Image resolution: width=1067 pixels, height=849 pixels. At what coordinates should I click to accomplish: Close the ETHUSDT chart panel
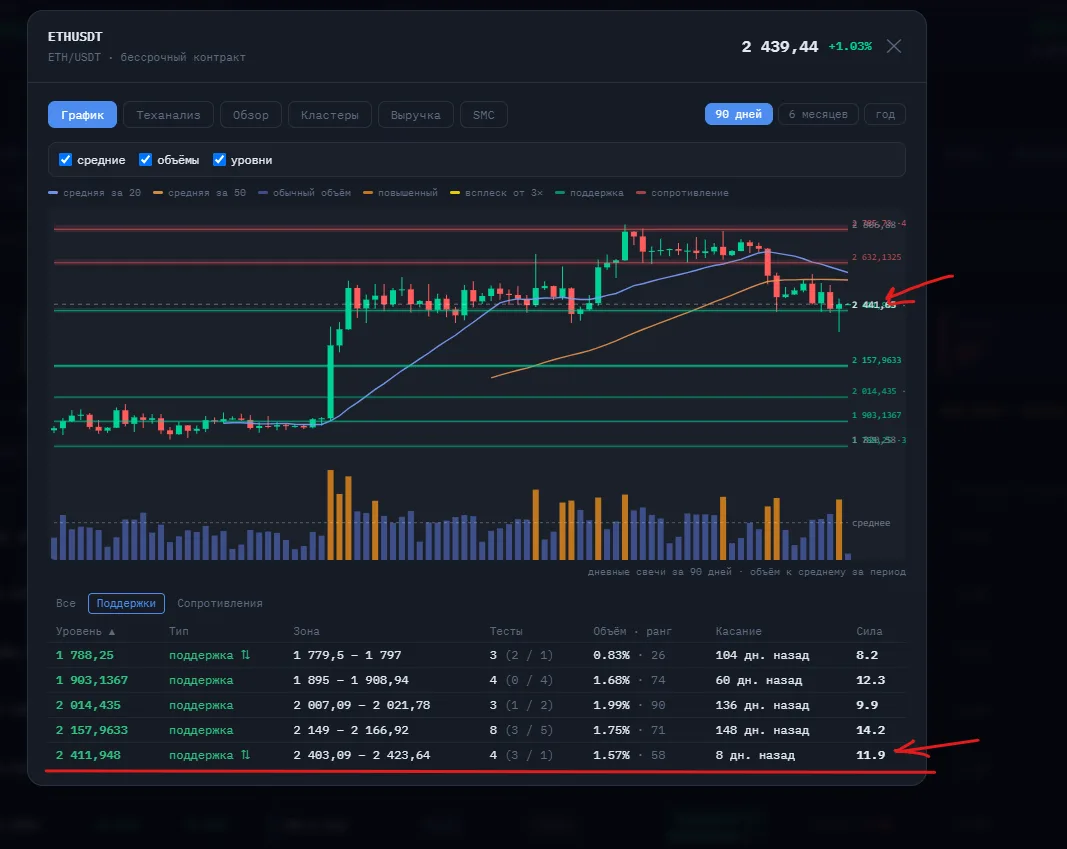893,46
